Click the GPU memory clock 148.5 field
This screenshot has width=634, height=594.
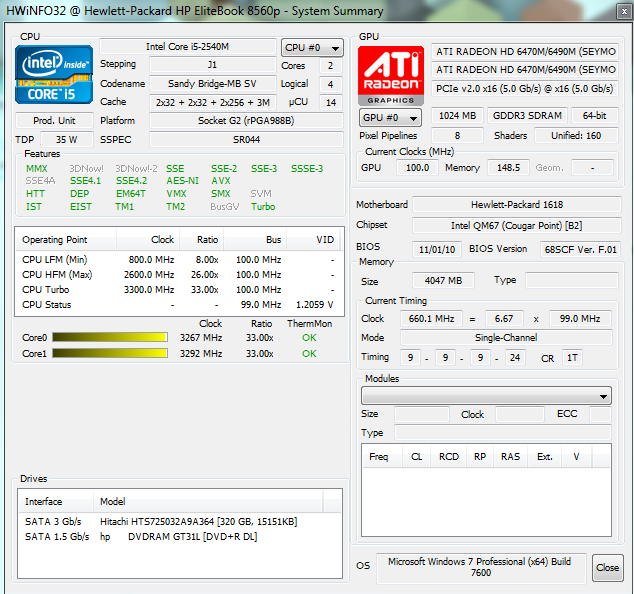pos(508,167)
